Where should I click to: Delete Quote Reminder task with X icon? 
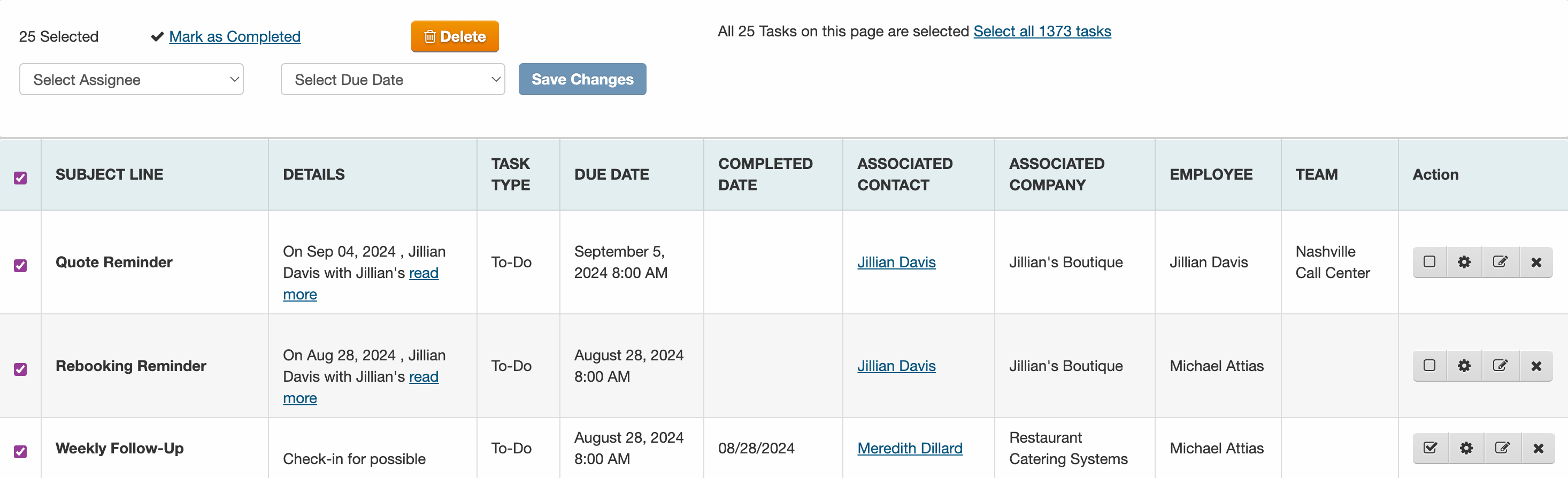pos(1536,263)
